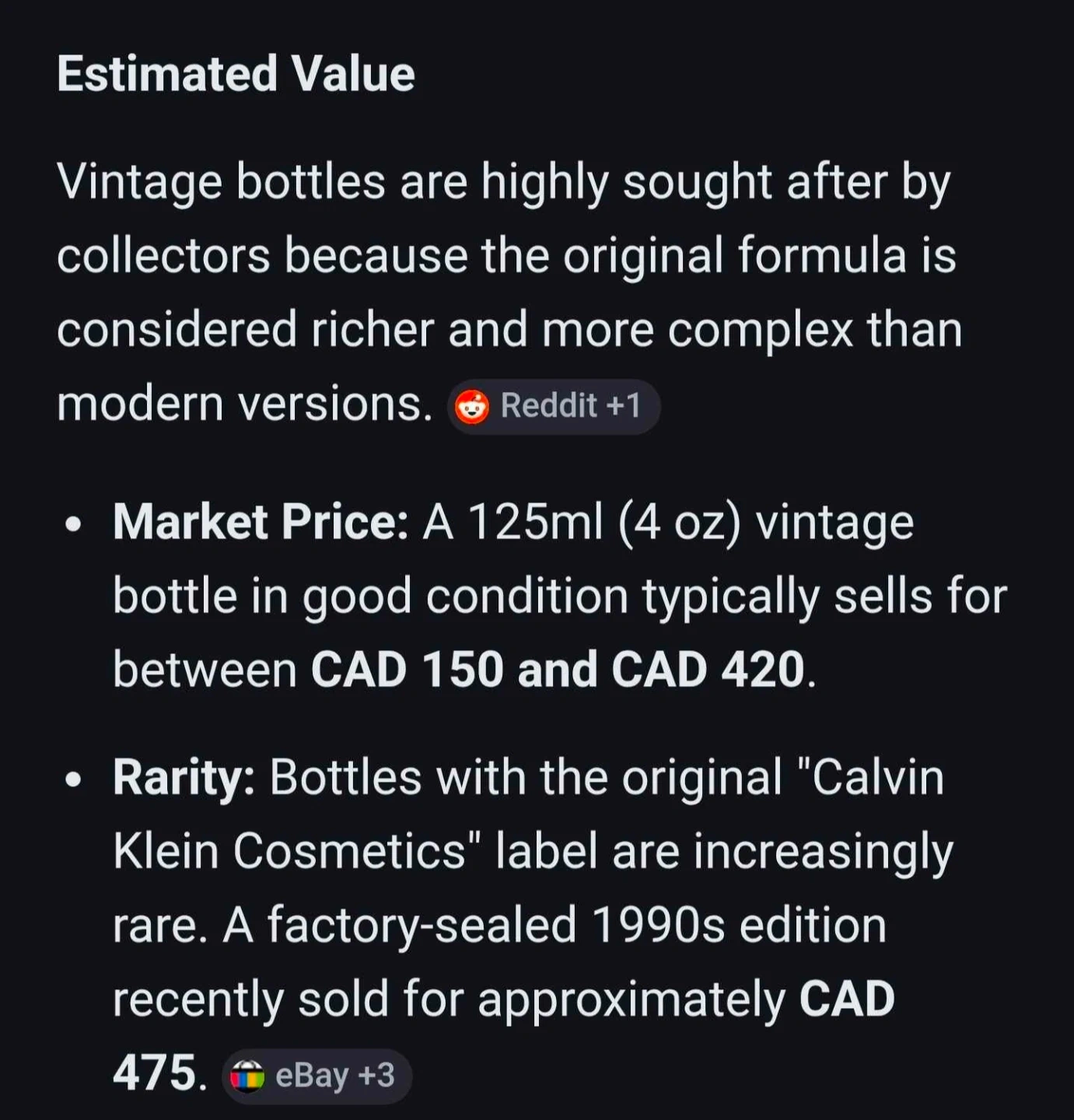The height and width of the screenshot is (1120, 1074).
Task: Open the Reddit source citation chip
Action: tap(554, 406)
